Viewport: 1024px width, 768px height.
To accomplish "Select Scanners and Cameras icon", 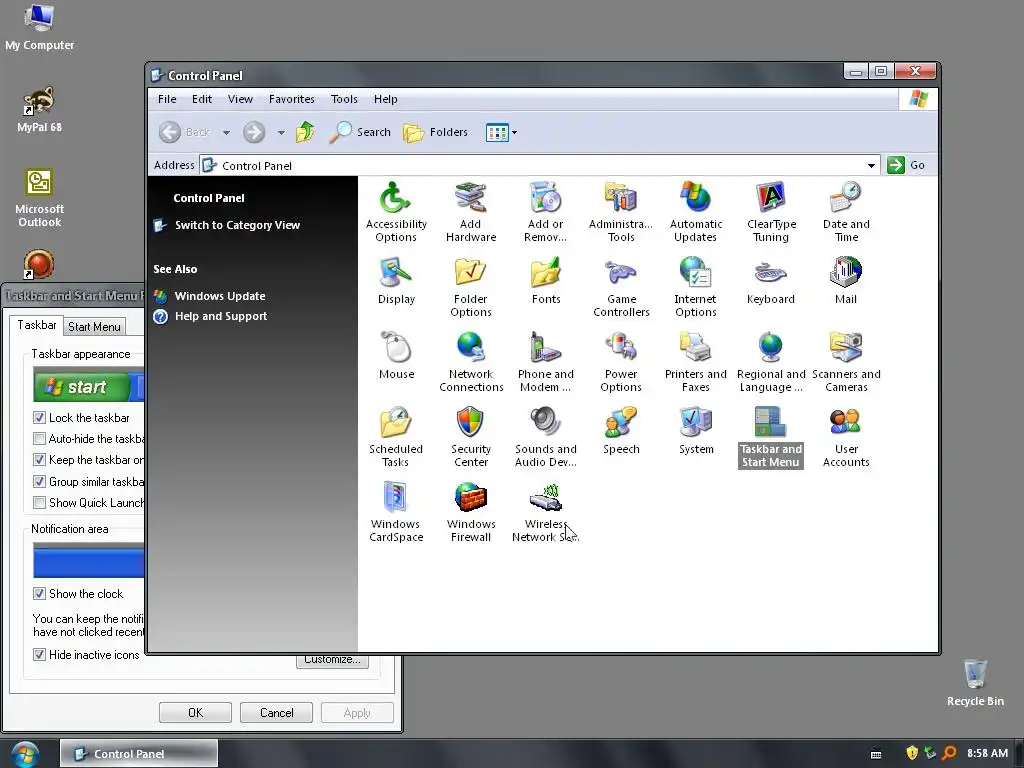I will pos(846,347).
